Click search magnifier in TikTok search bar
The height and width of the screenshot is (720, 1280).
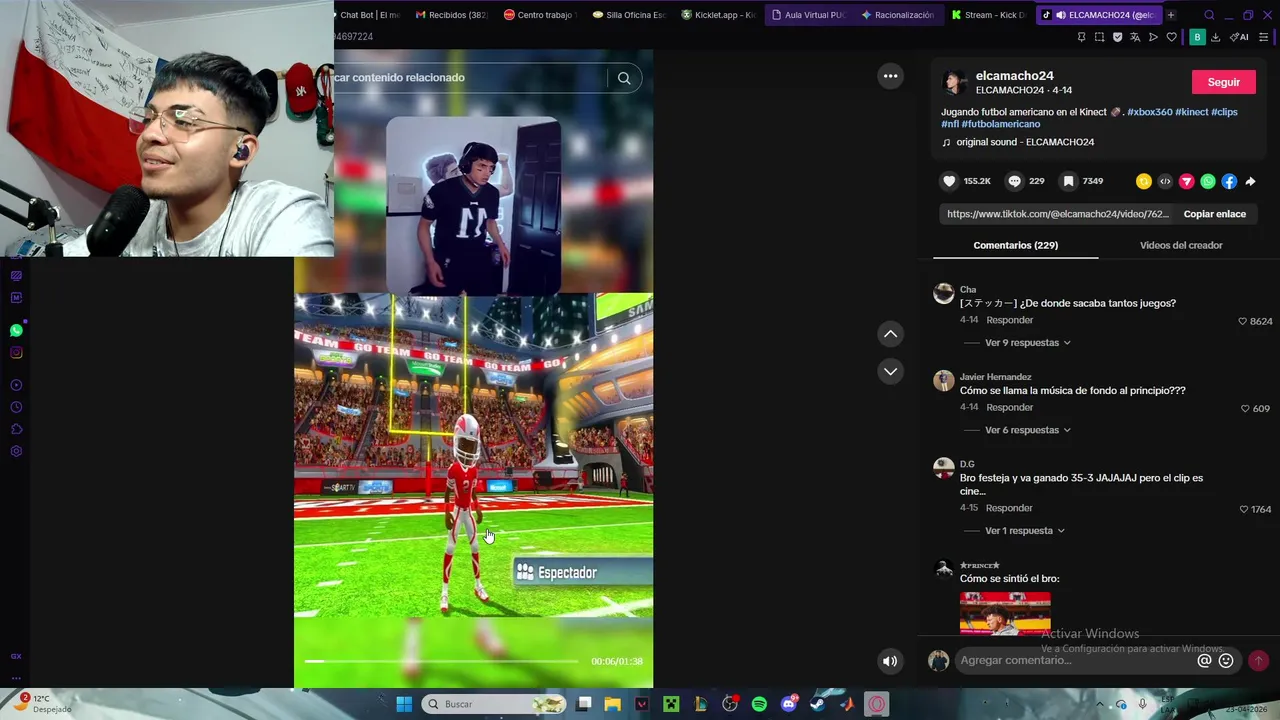coord(624,78)
